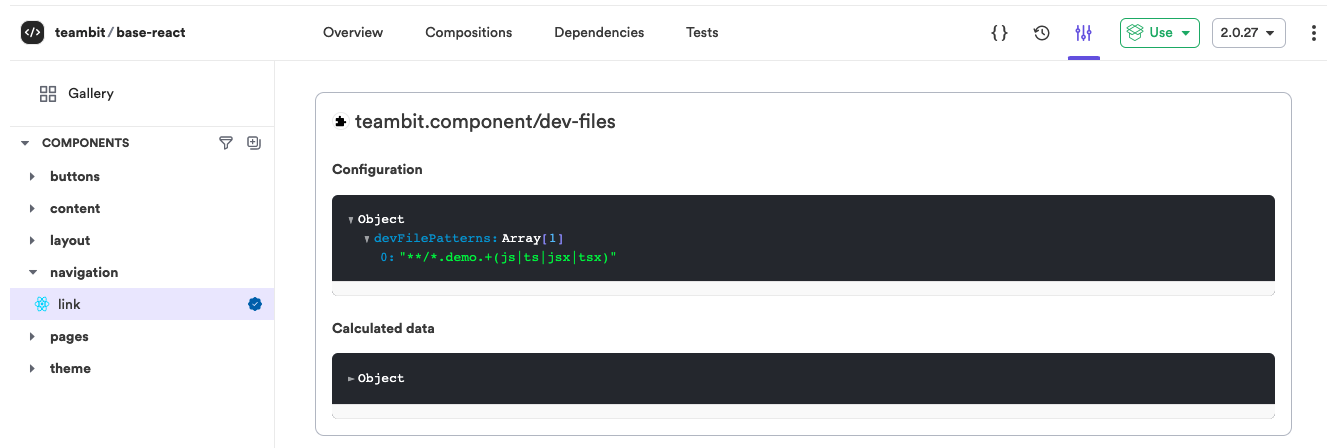The height and width of the screenshot is (448, 1327).
Task: Click the filter icon beside COMPONENTS
Action: (226, 143)
